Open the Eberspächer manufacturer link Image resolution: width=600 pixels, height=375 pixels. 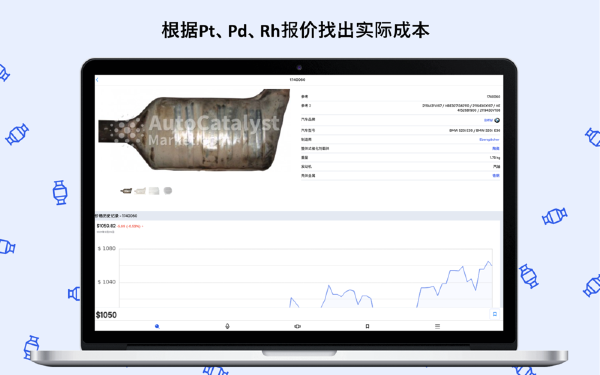tap(489, 140)
